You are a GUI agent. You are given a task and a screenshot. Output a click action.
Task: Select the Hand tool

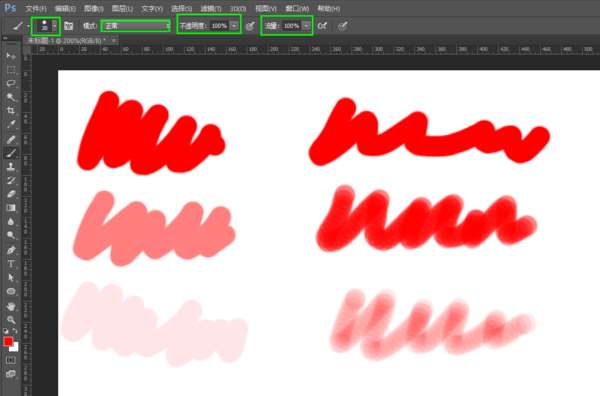point(11,306)
